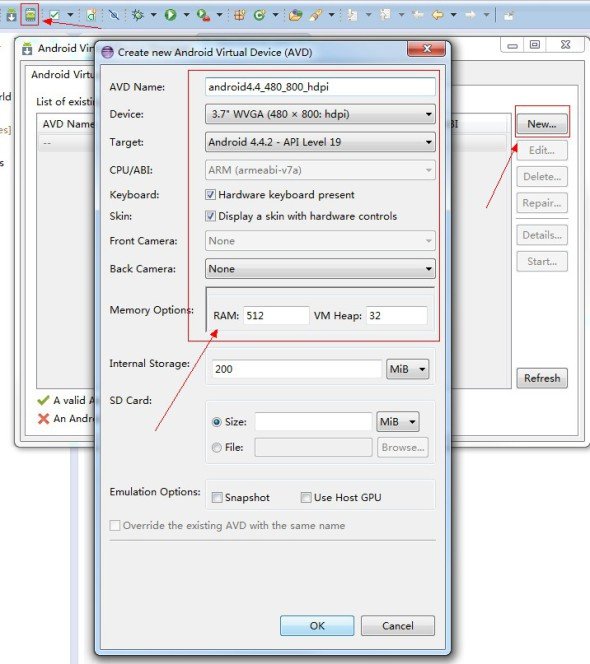This screenshot has width=590, height=664.
Task: Open the Internal Storage MiB unit dropdown
Action: (x=407, y=369)
